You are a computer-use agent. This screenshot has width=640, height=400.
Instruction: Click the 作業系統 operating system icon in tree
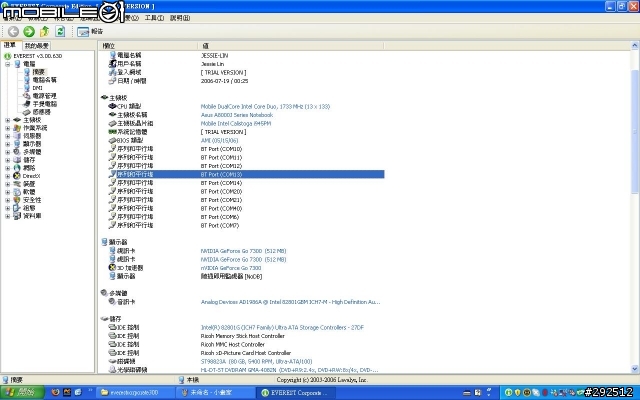pyautogui.click(x=17, y=128)
